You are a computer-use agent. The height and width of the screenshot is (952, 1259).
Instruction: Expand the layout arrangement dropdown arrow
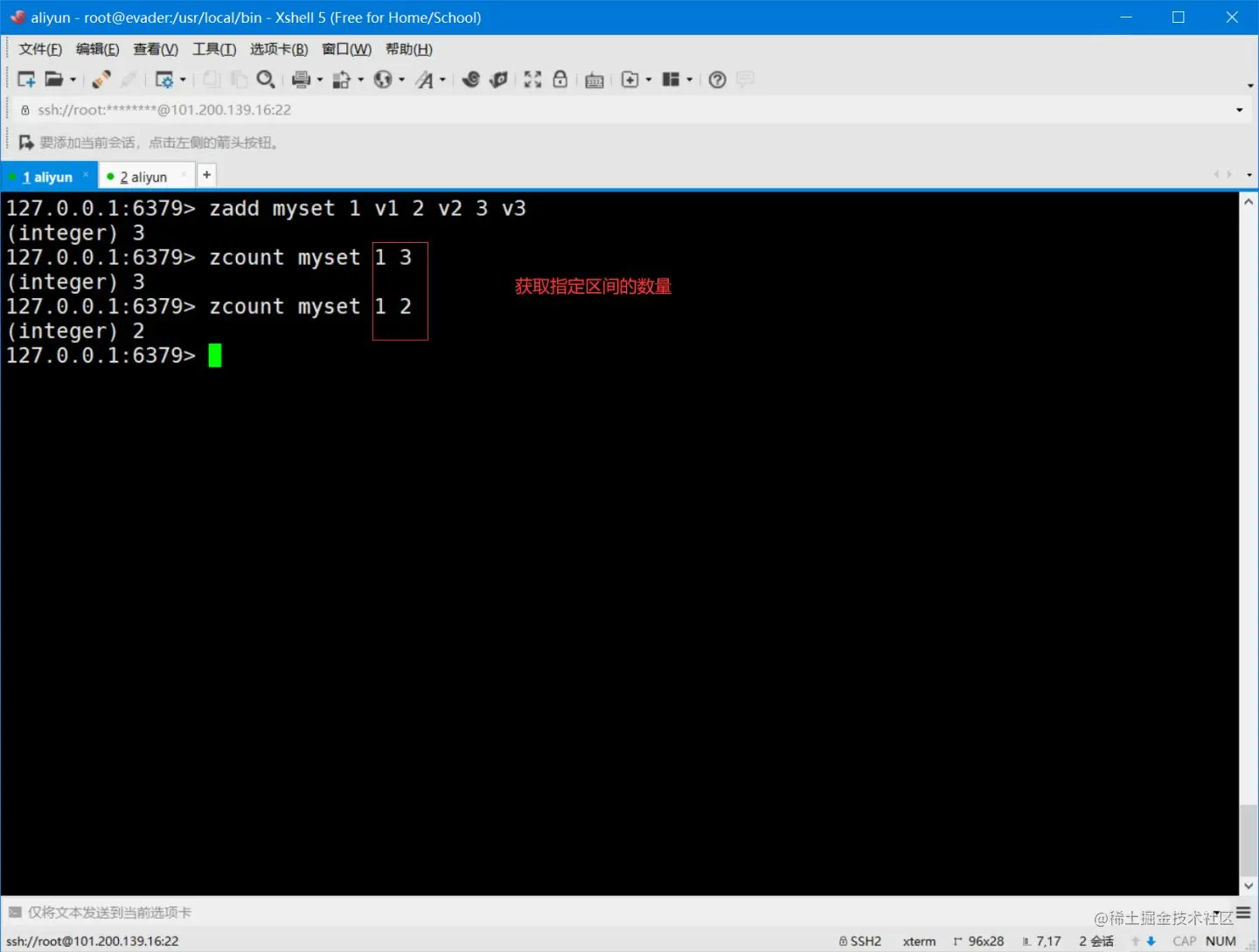point(690,80)
